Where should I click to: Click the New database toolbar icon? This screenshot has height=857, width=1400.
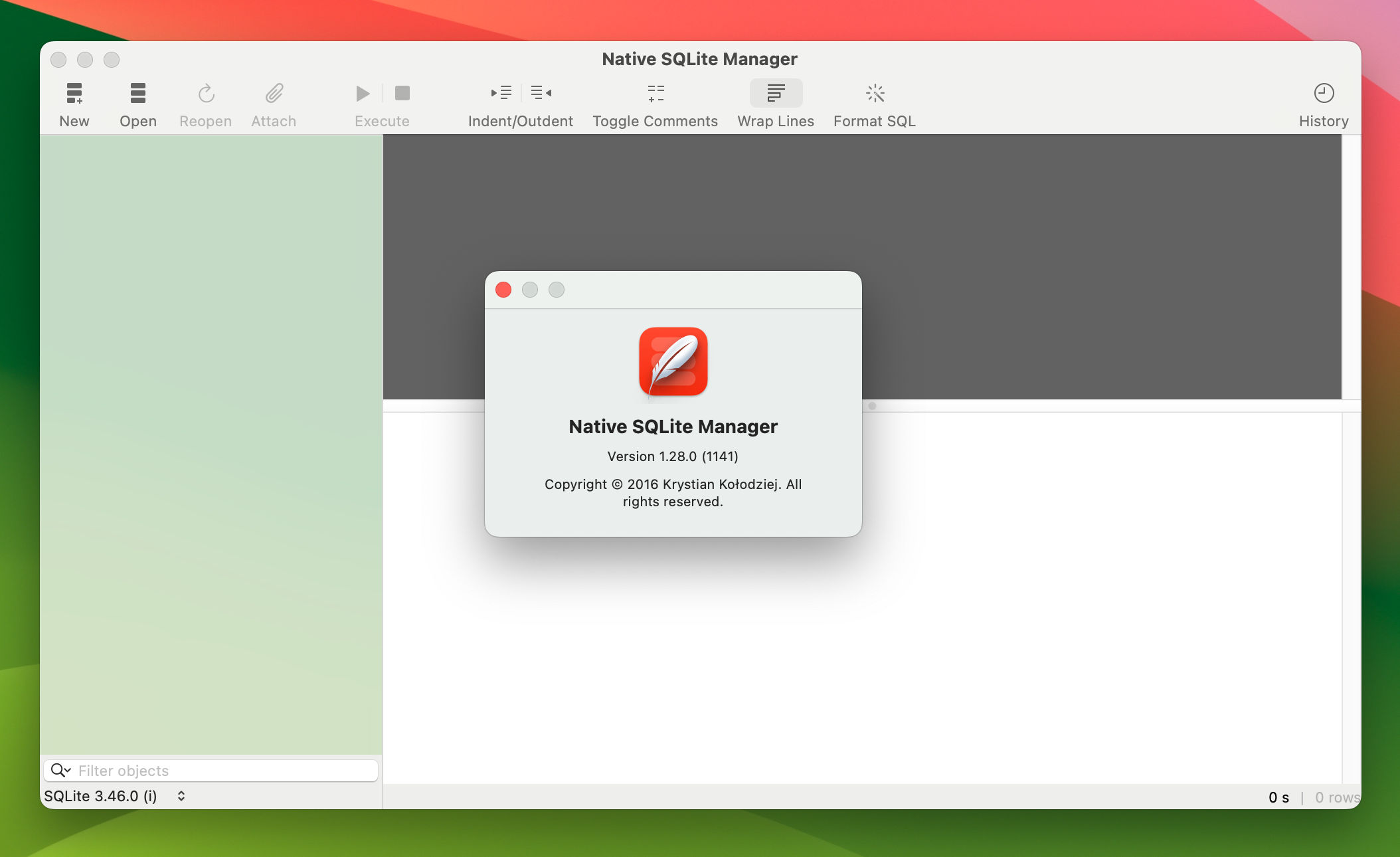[74, 93]
